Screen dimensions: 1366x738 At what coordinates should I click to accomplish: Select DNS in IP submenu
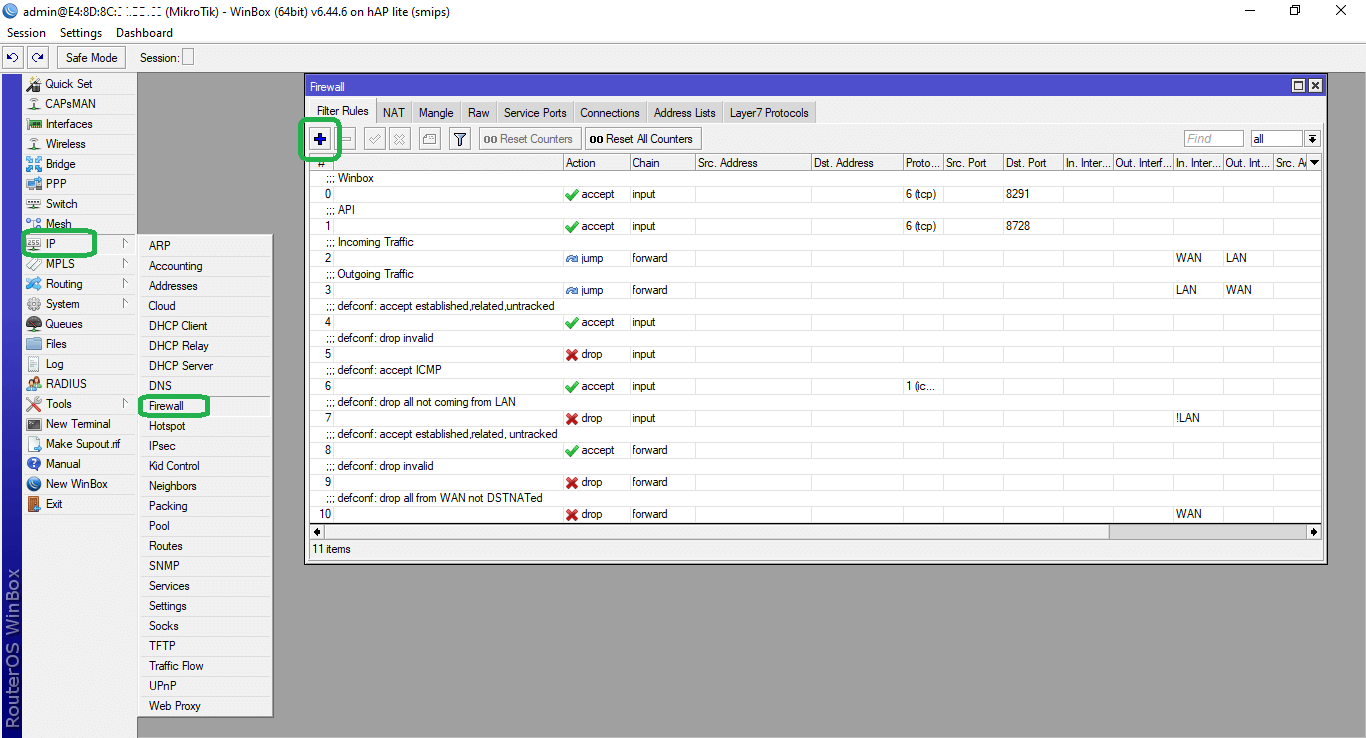[x=205, y=386]
